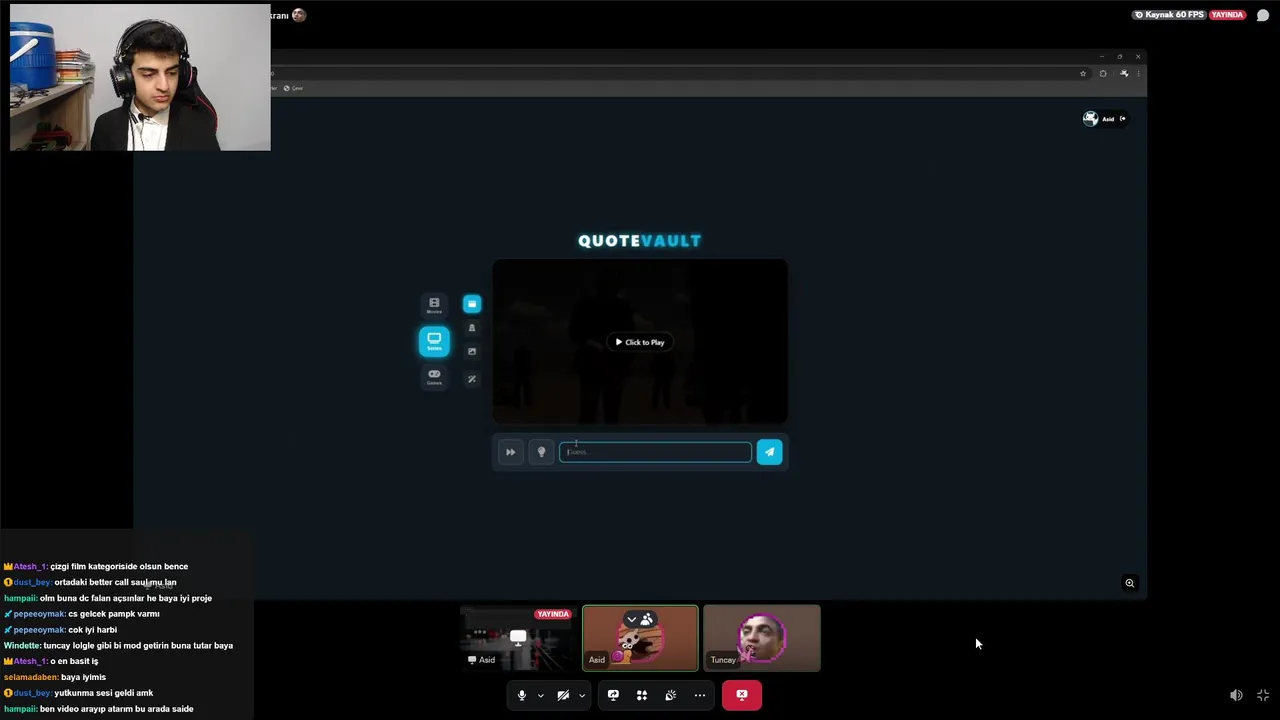Open the more options ellipsis
This screenshot has width=1280, height=720.
[700, 695]
